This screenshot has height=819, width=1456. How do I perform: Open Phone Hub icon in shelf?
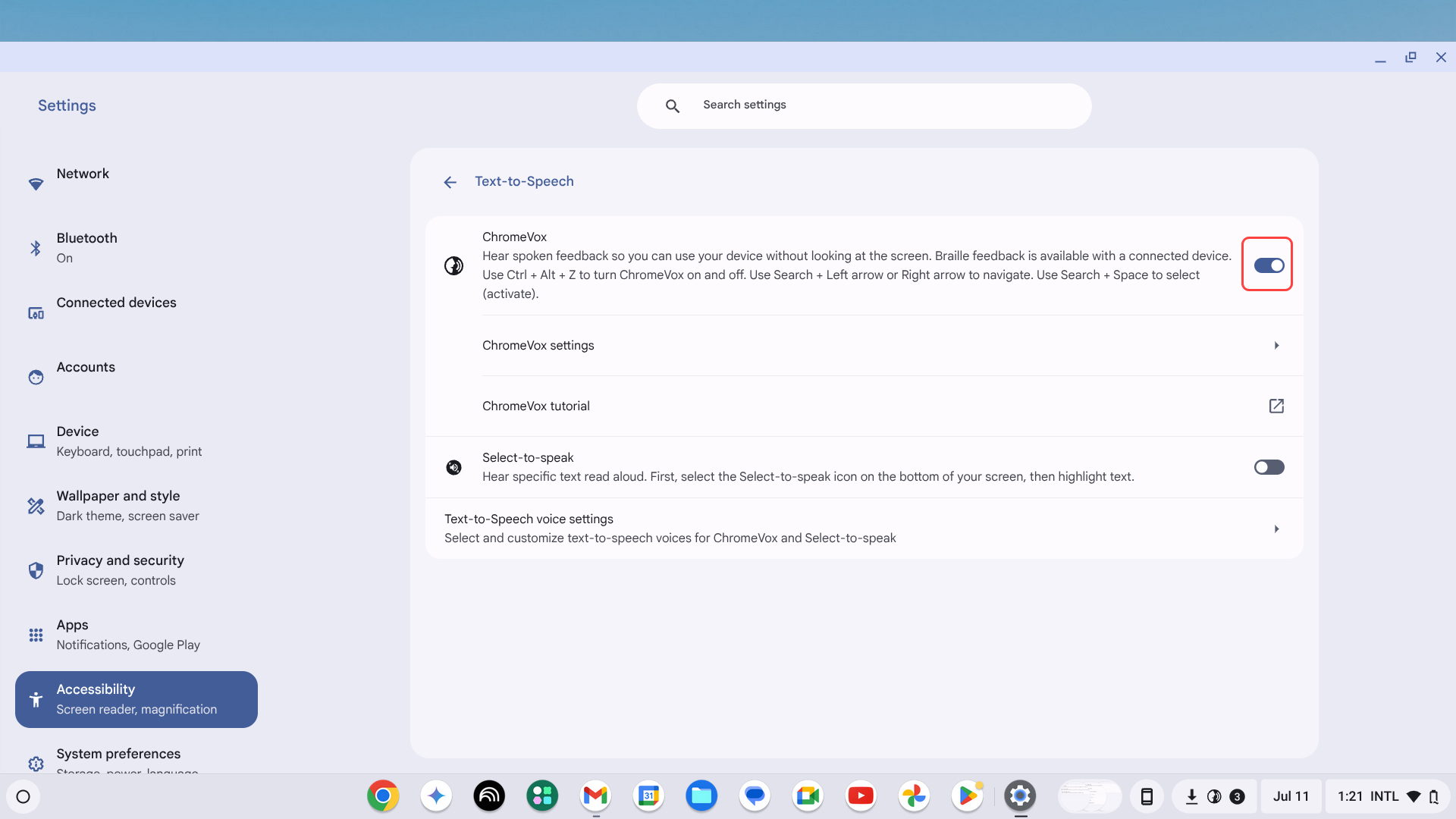coord(1147,796)
